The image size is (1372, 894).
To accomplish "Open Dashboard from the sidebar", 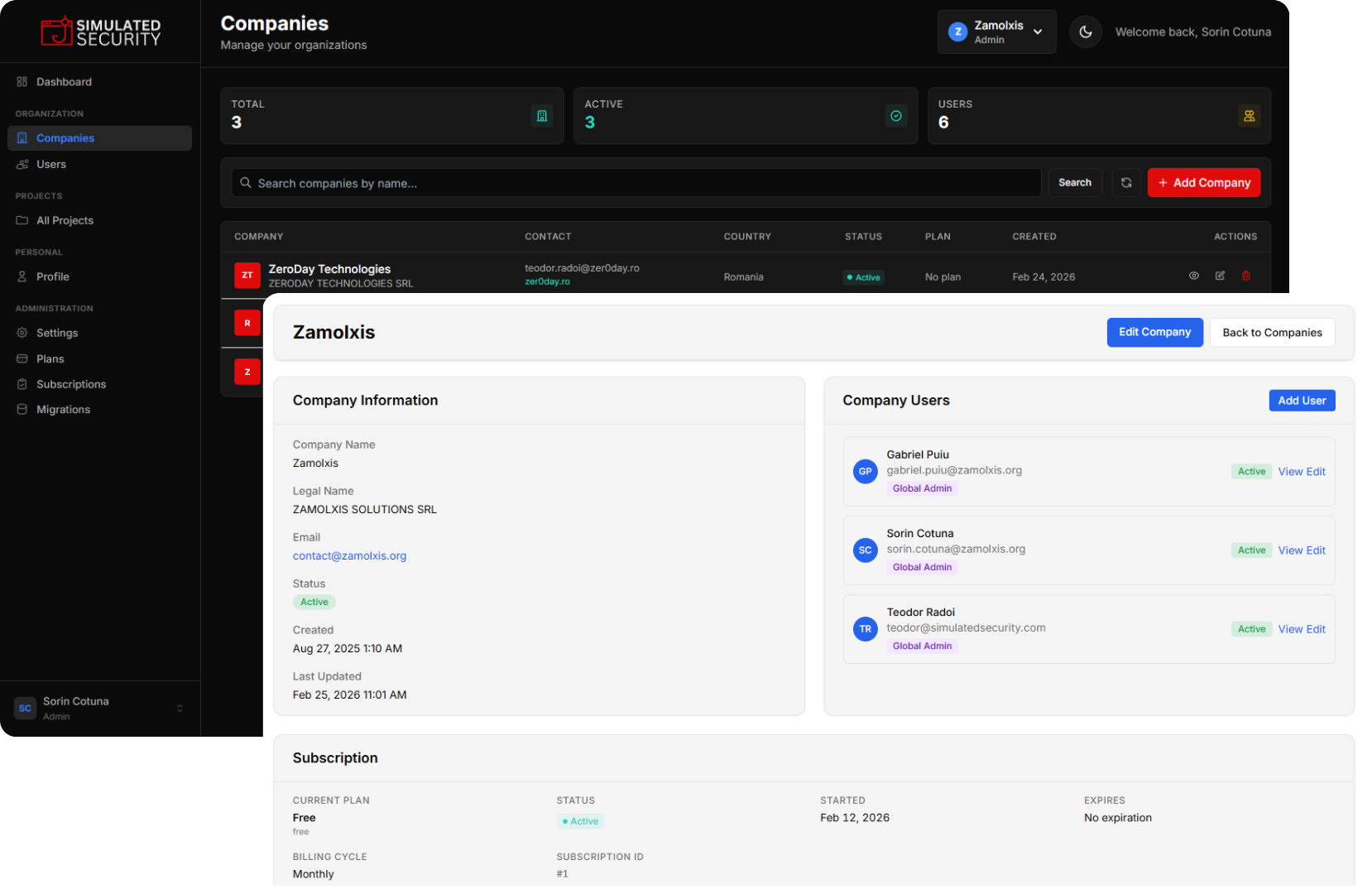I will 64,82.
